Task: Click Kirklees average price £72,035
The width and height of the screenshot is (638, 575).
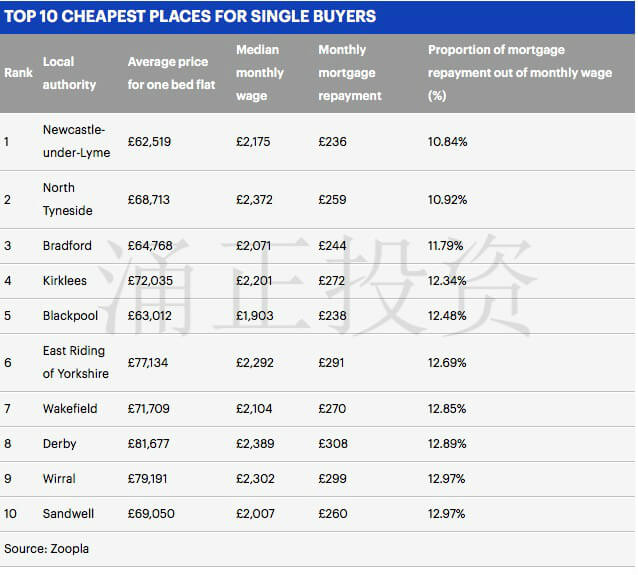Action: pos(150,281)
